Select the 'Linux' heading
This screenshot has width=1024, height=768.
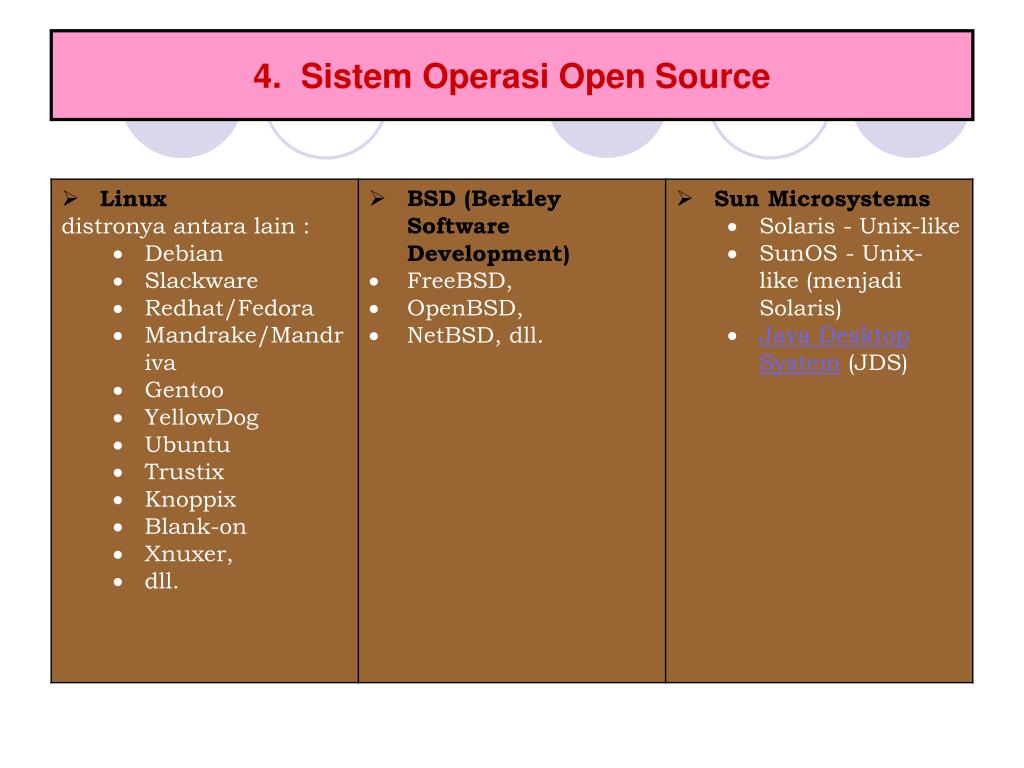133,199
